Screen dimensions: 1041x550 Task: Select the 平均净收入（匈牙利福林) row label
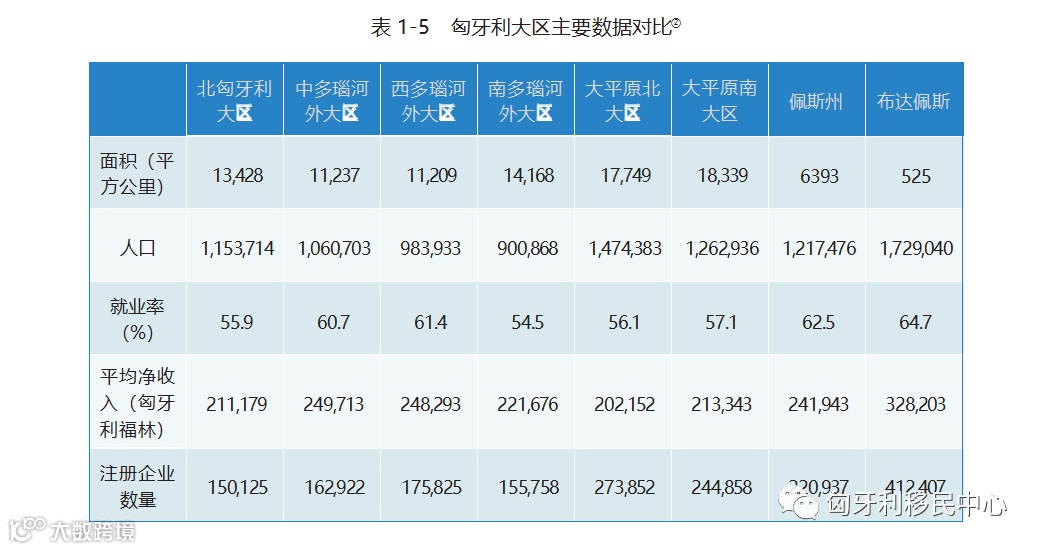tap(137, 403)
